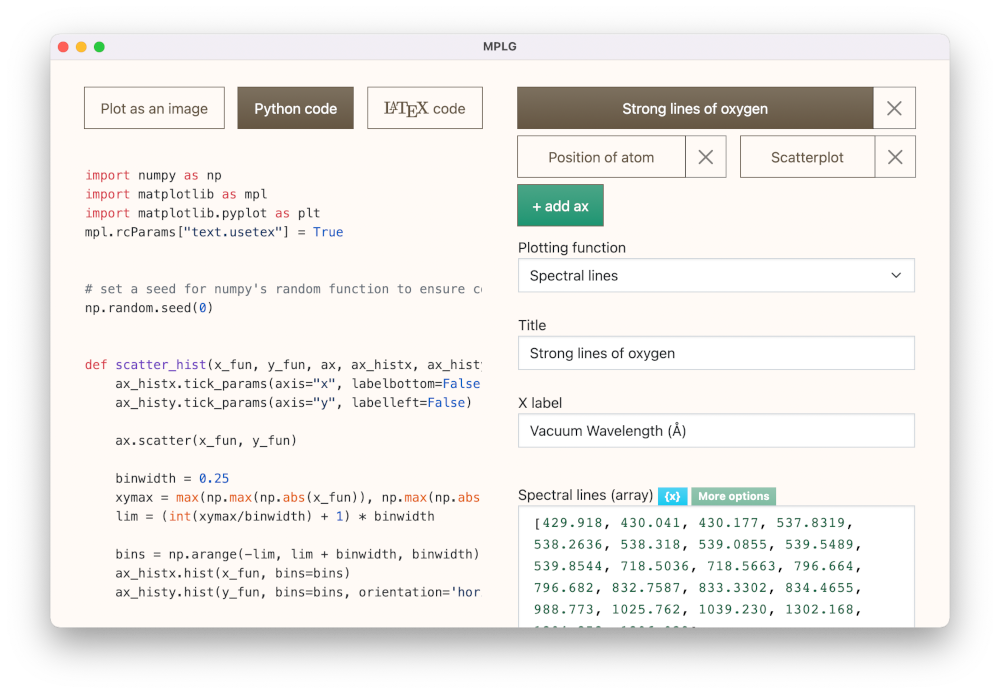Click into the X label input field
The image size is (1000, 694).
(x=716, y=431)
